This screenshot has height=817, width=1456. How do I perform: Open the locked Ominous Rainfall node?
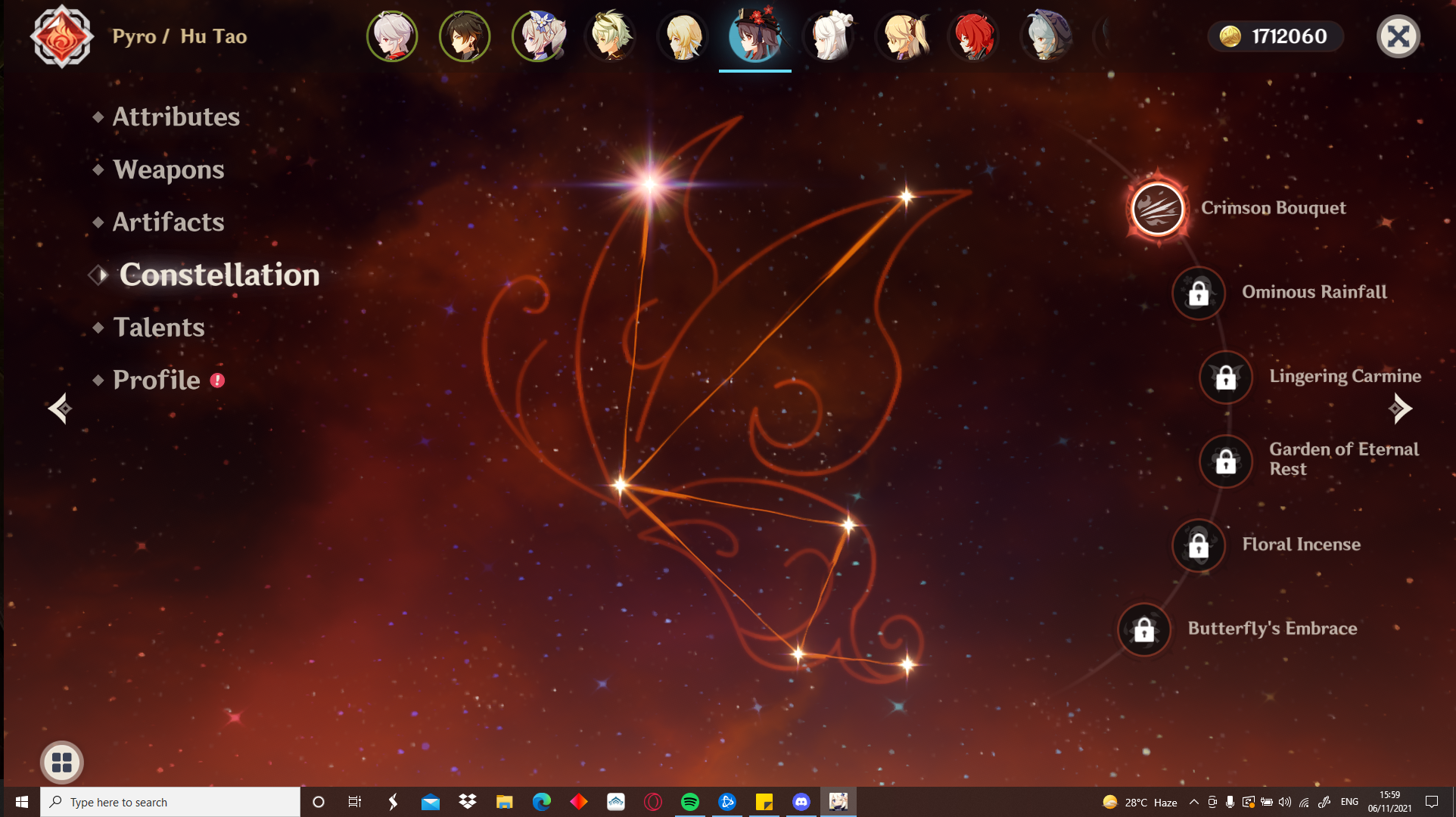(1199, 293)
